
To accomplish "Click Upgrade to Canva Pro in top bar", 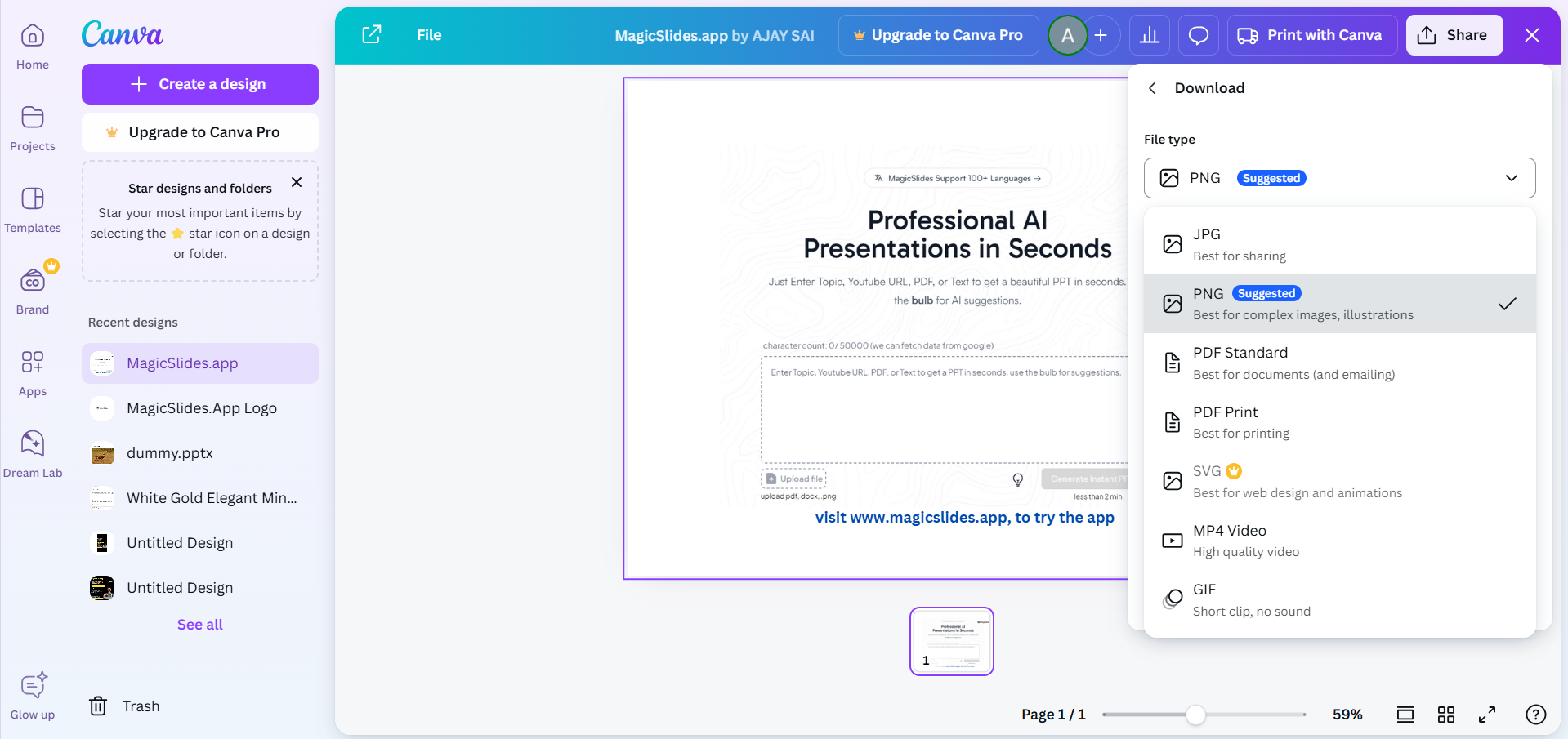I will 939,35.
